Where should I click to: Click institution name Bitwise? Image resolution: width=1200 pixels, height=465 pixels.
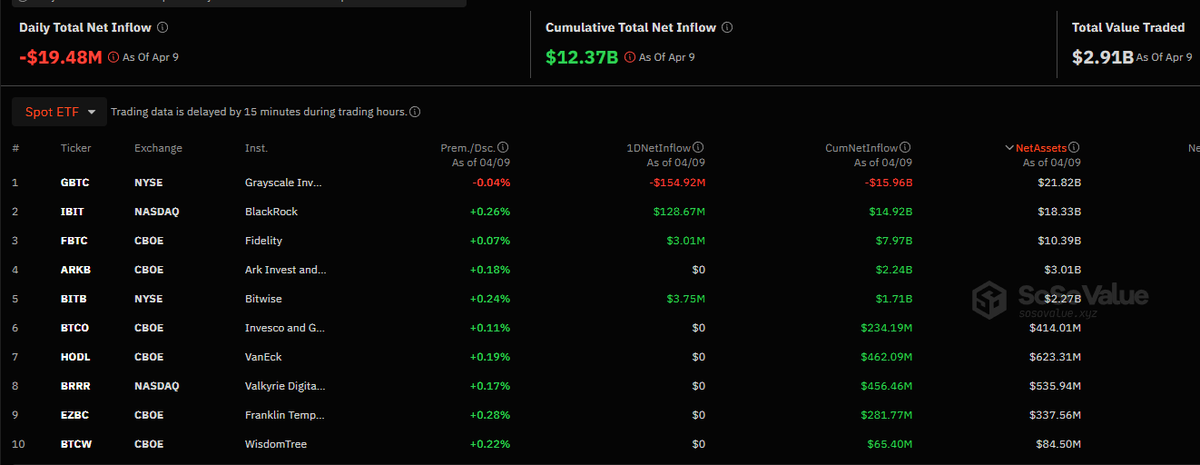pyautogui.click(x=264, y=299)
